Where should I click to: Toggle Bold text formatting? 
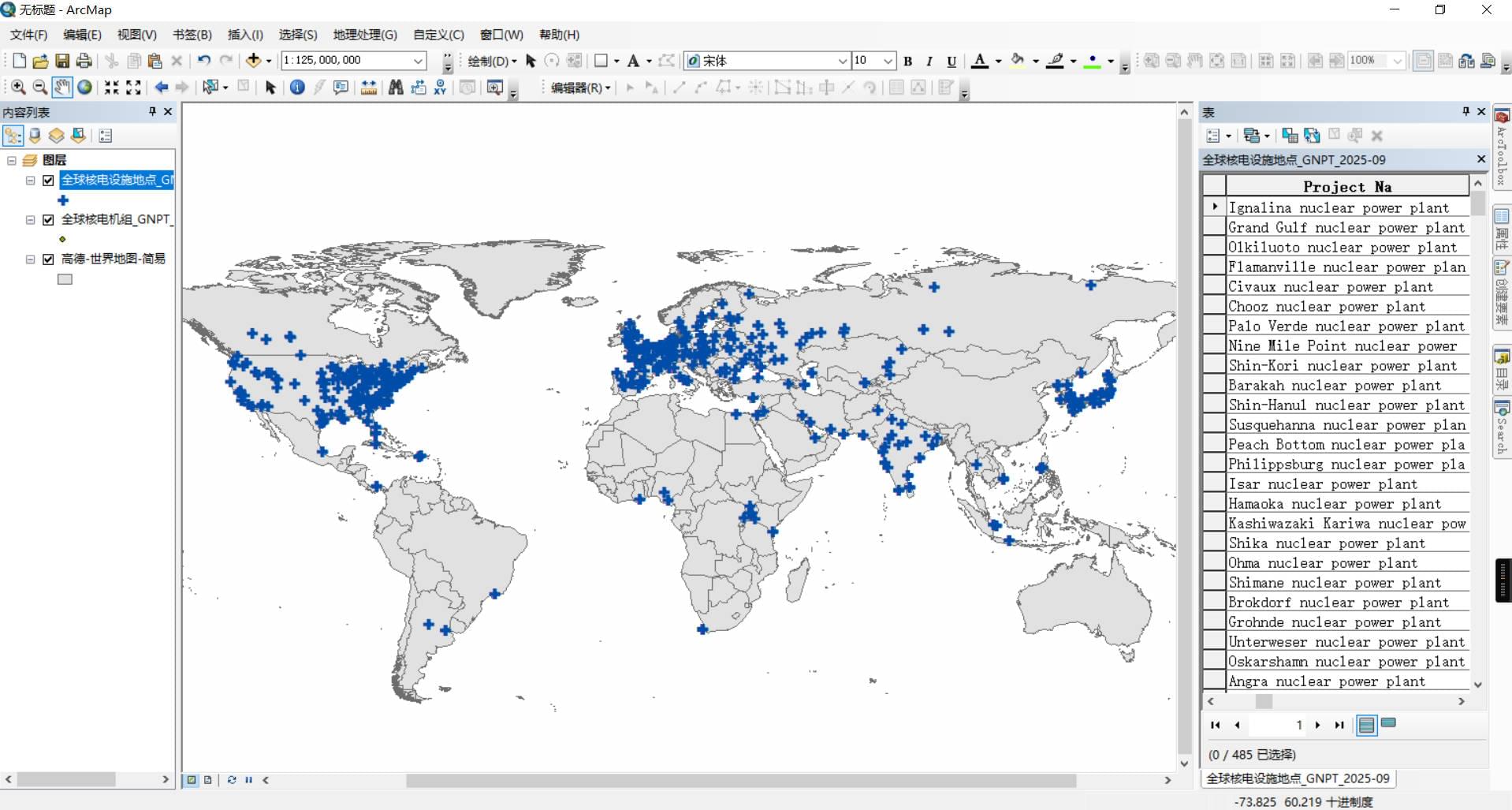coord(908,61)
